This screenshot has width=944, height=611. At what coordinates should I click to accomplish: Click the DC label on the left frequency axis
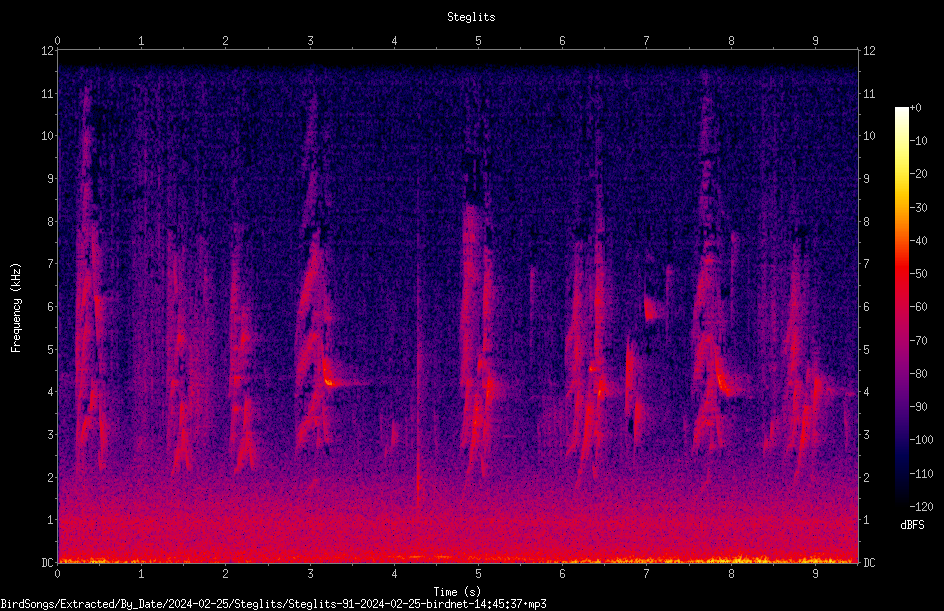click(x=47, y=562)
